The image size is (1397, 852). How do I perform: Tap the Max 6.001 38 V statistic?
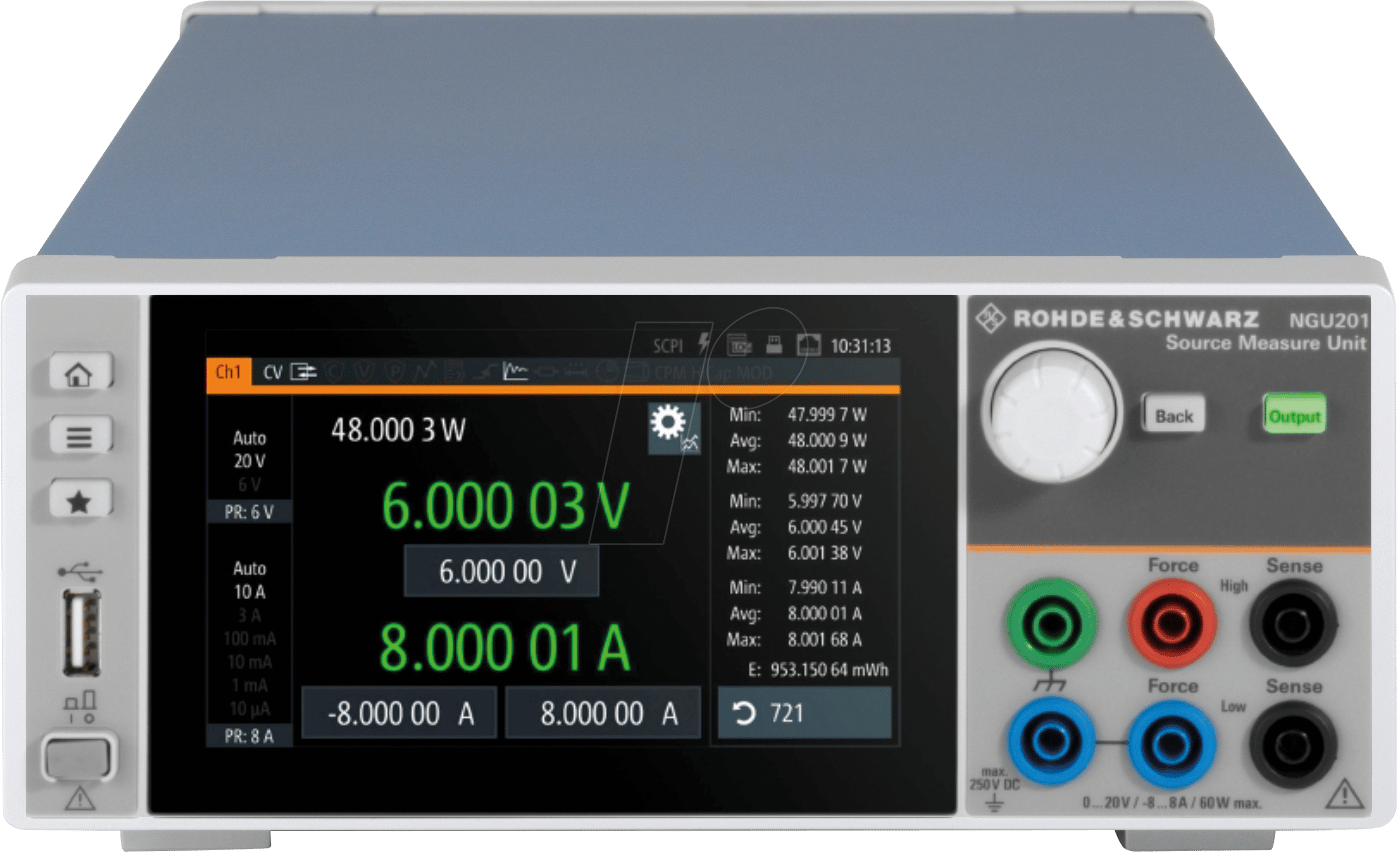795,552
